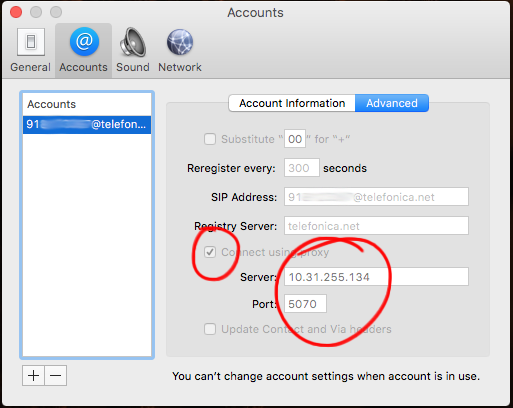The image size is (513, 408).
Task: Enable Update Contact and Via headers
Action: 210,329
